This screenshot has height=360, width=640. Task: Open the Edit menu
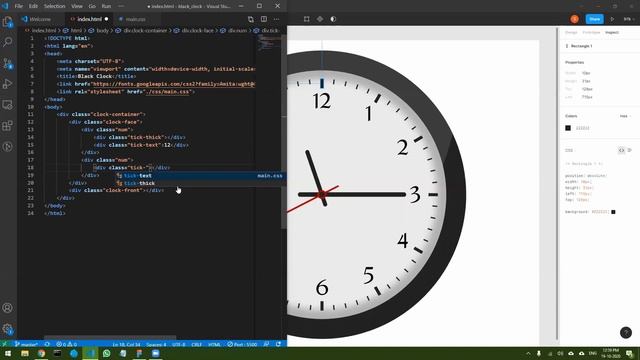click(33, 6)
